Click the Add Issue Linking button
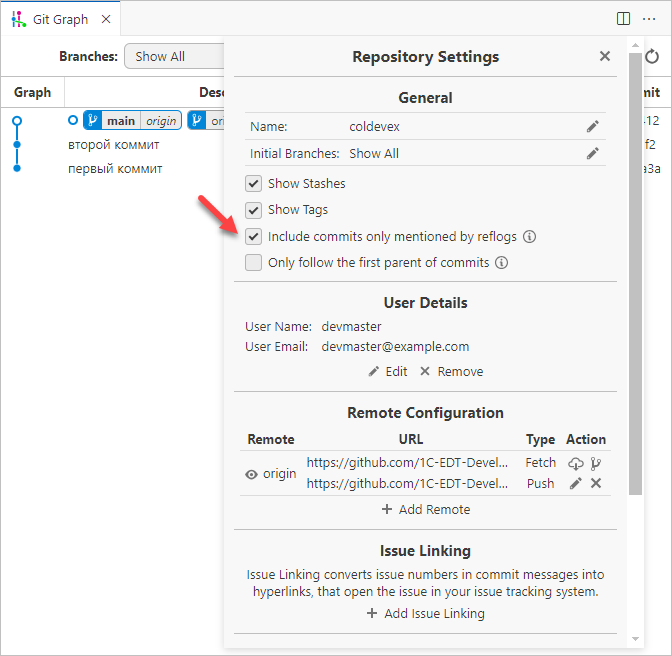This screenshot has width=672, height=656. pos(425,613)
